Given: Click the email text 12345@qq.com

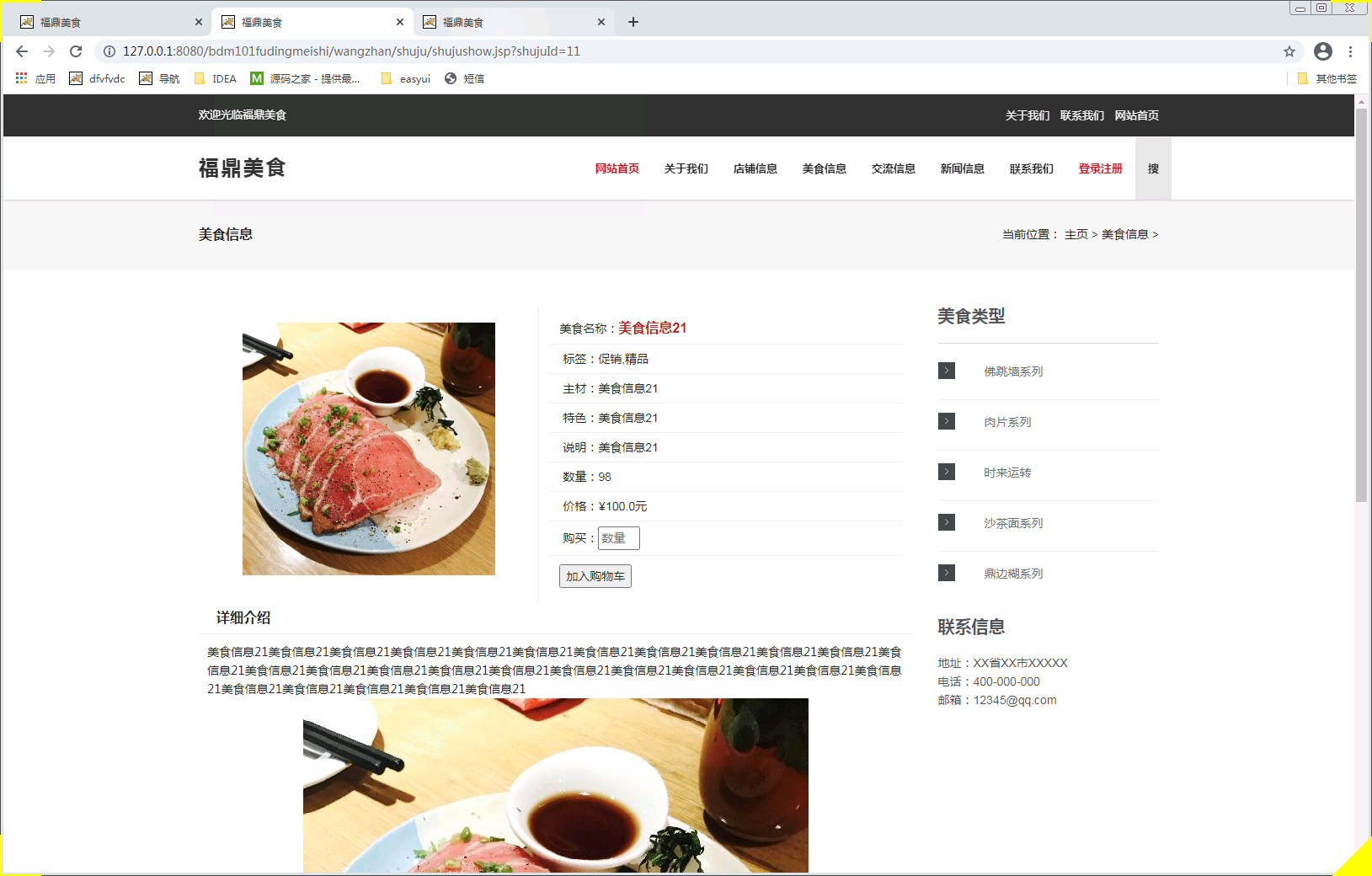Looking at the screenshot, I should coord(1015,700).
